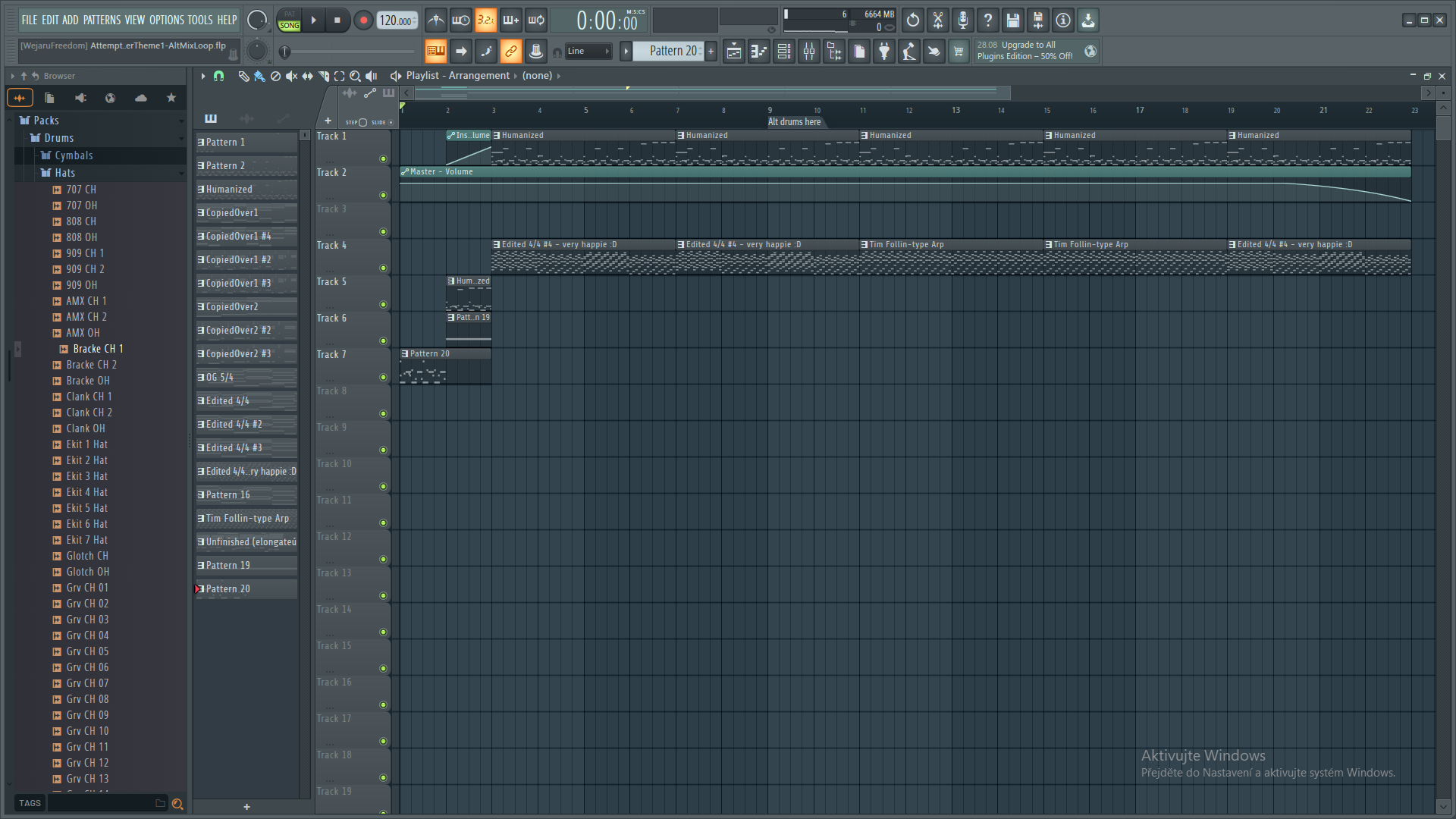Select the playlist Zoom tool
The image size is (1456, 819).
click(355, 76)
